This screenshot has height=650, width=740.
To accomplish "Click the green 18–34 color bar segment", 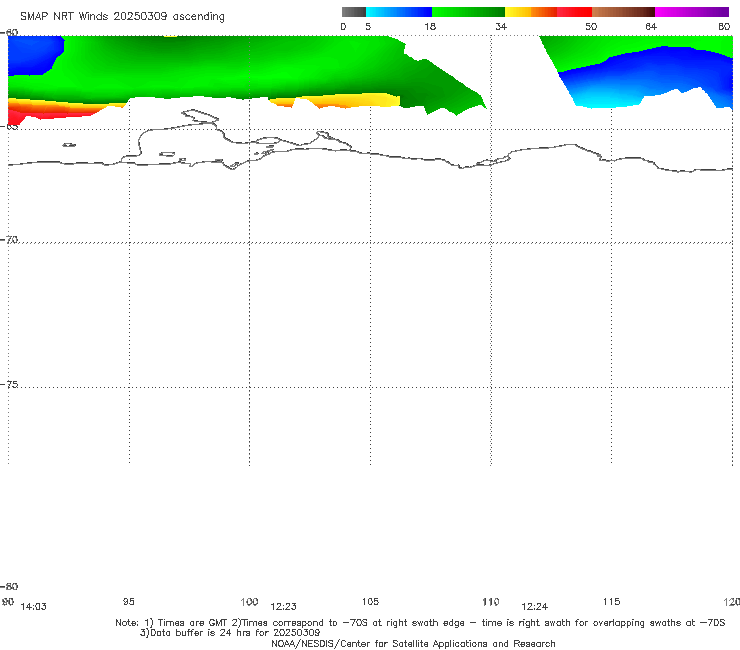I will click(468, 12).
